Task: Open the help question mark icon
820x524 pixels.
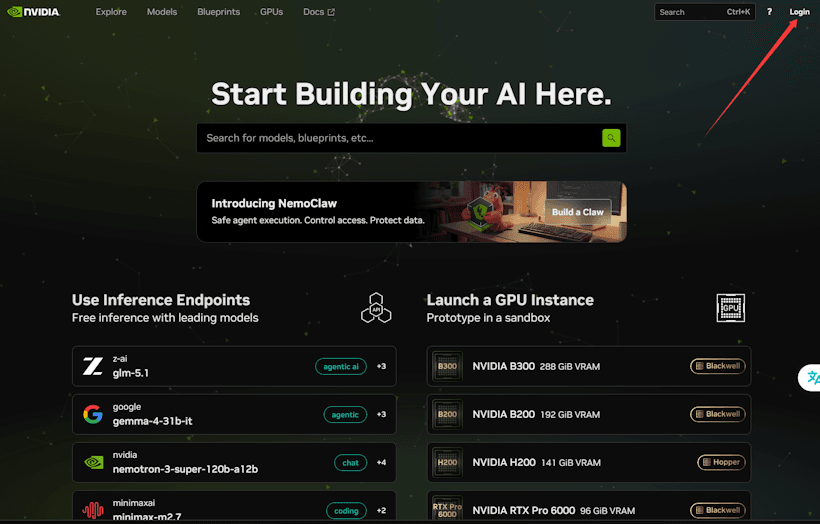Action: coord(769,12)
